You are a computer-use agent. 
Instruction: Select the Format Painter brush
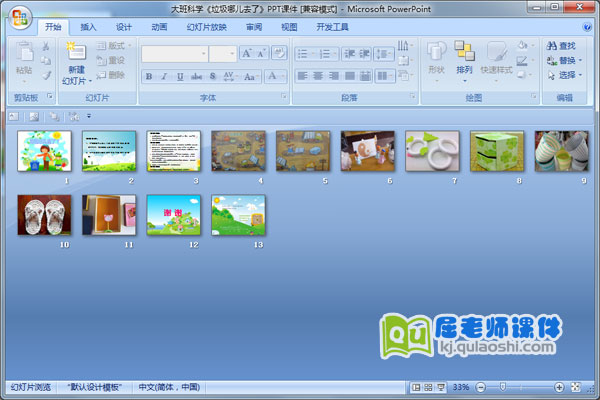tap(46, 75)
